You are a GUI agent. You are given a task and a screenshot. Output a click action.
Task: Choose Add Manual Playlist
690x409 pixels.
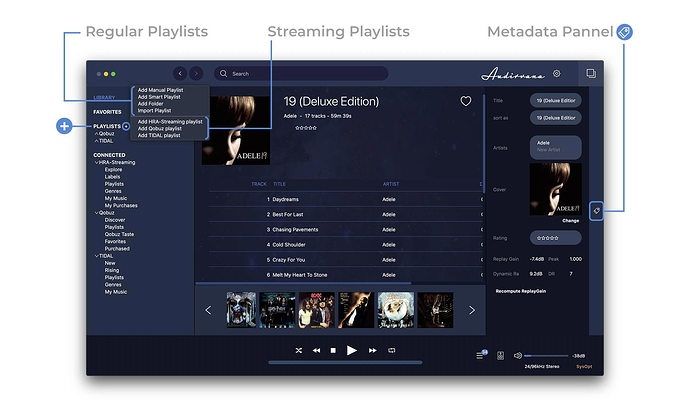coord(160,90)
